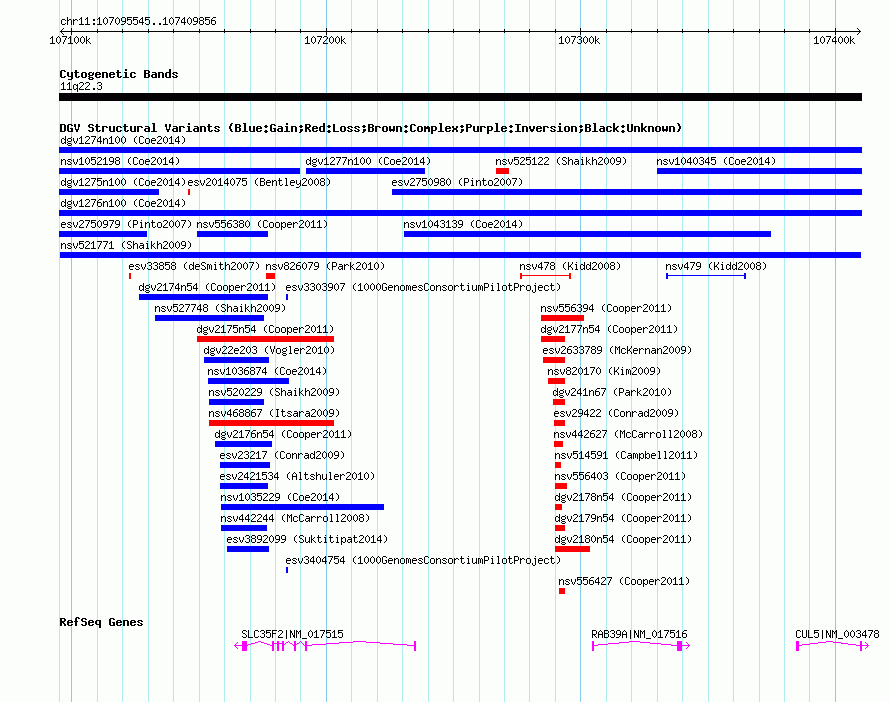Open the nsv442244 (McCarroll2008) variant label

click(295, 518)
